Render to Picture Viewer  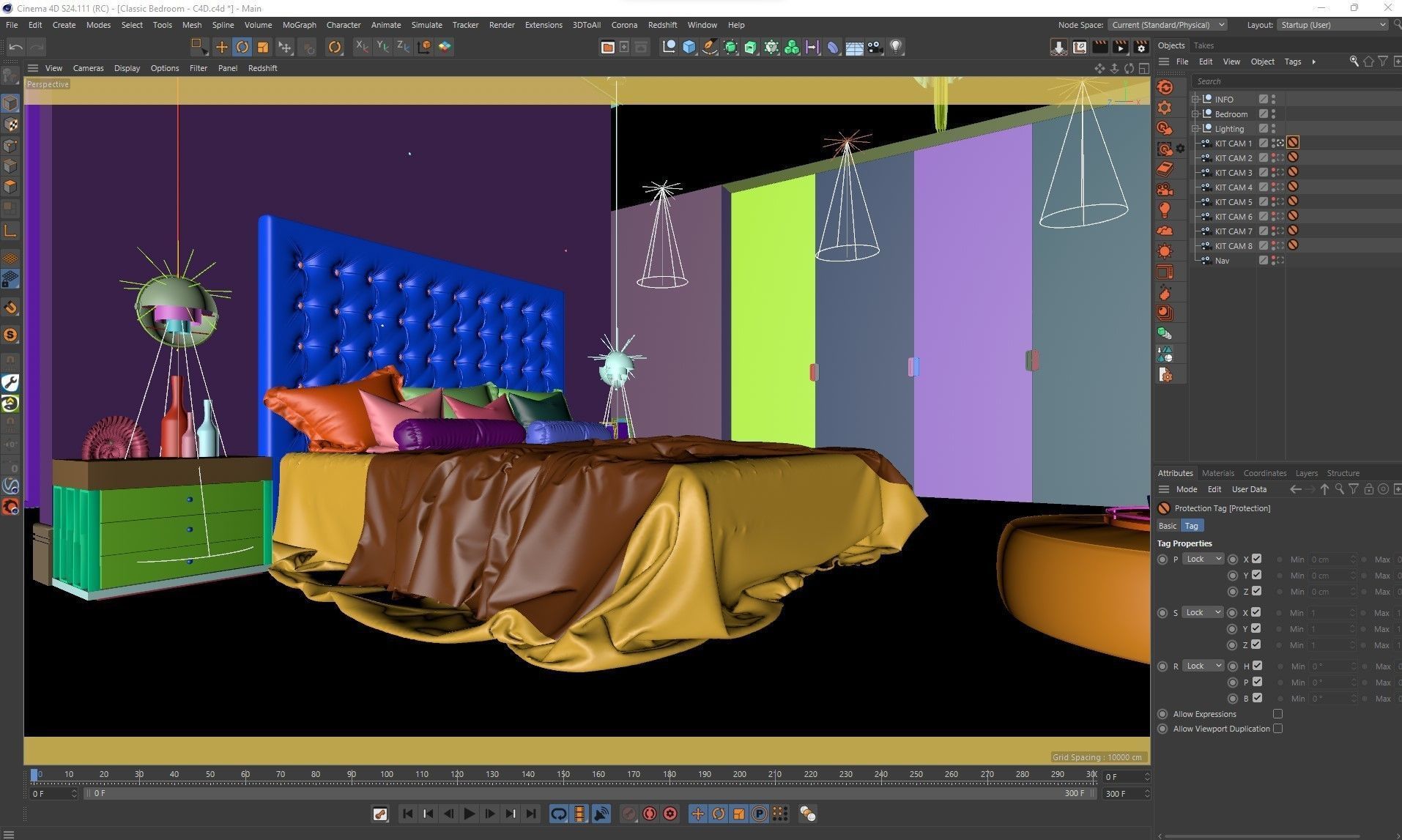point(1120,47)
